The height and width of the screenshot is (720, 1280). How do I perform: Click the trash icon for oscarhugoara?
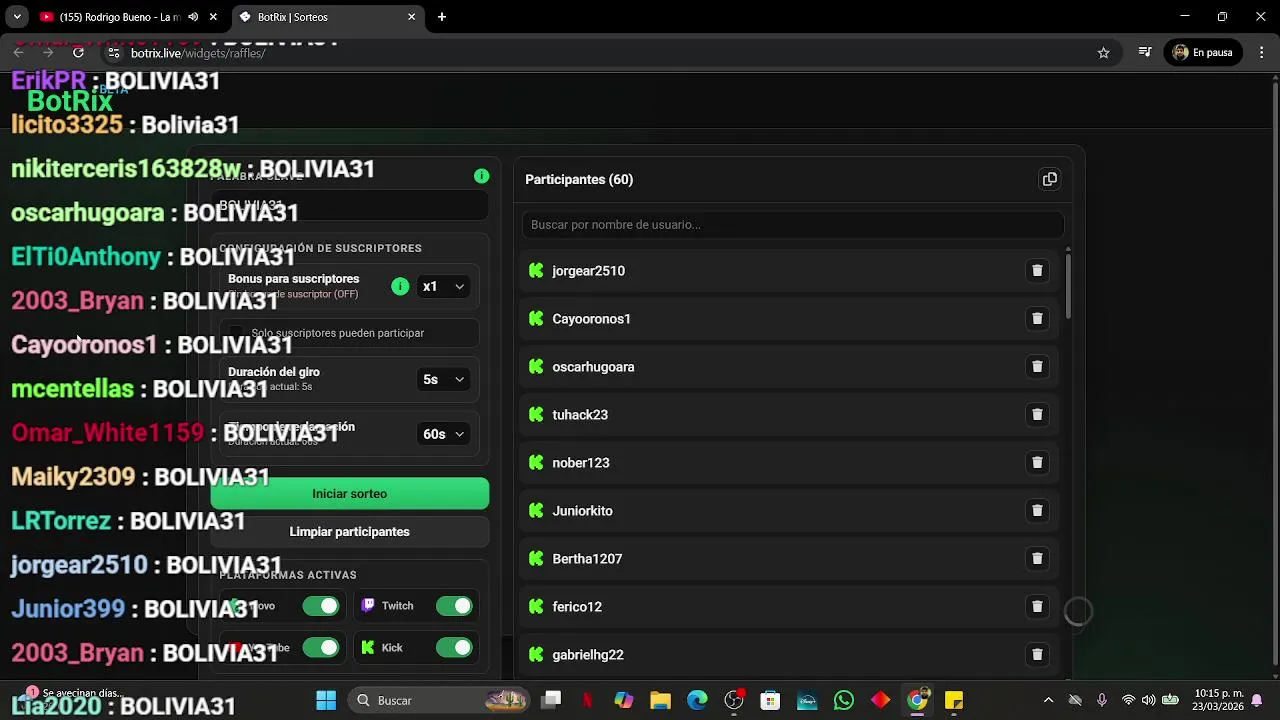click(1037, 367)
